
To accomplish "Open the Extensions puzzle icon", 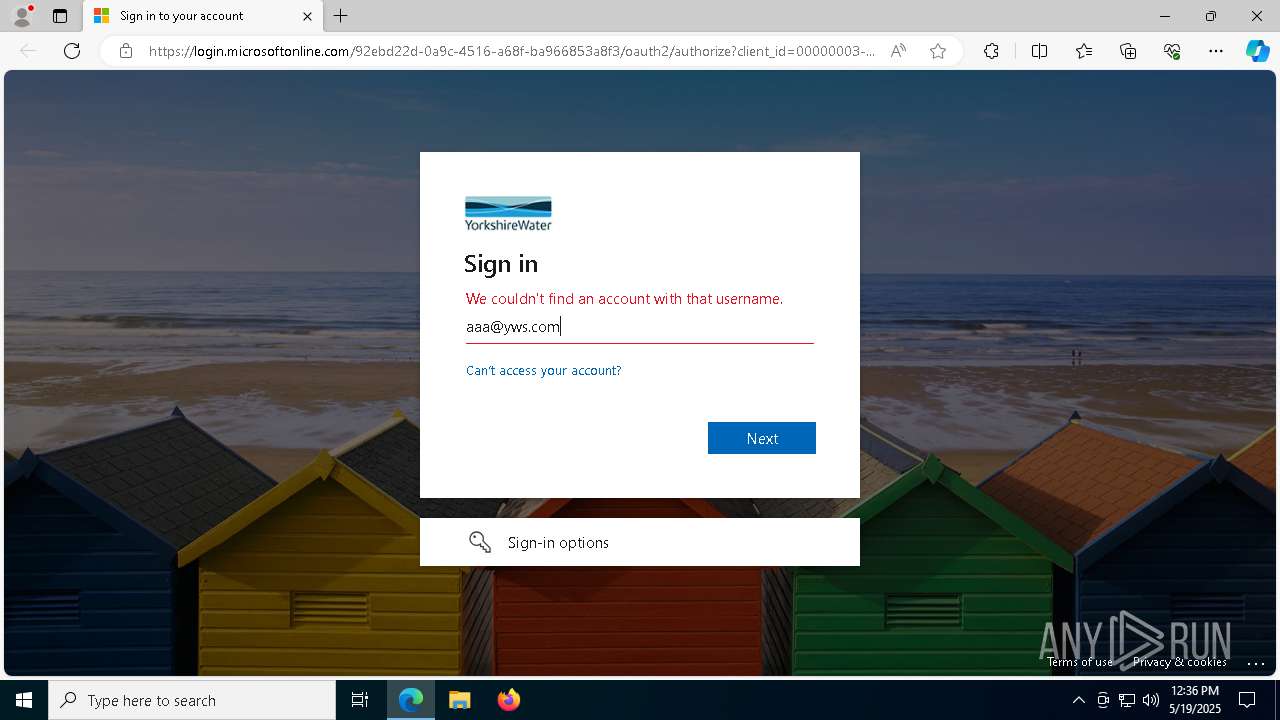I will (991, 51).
